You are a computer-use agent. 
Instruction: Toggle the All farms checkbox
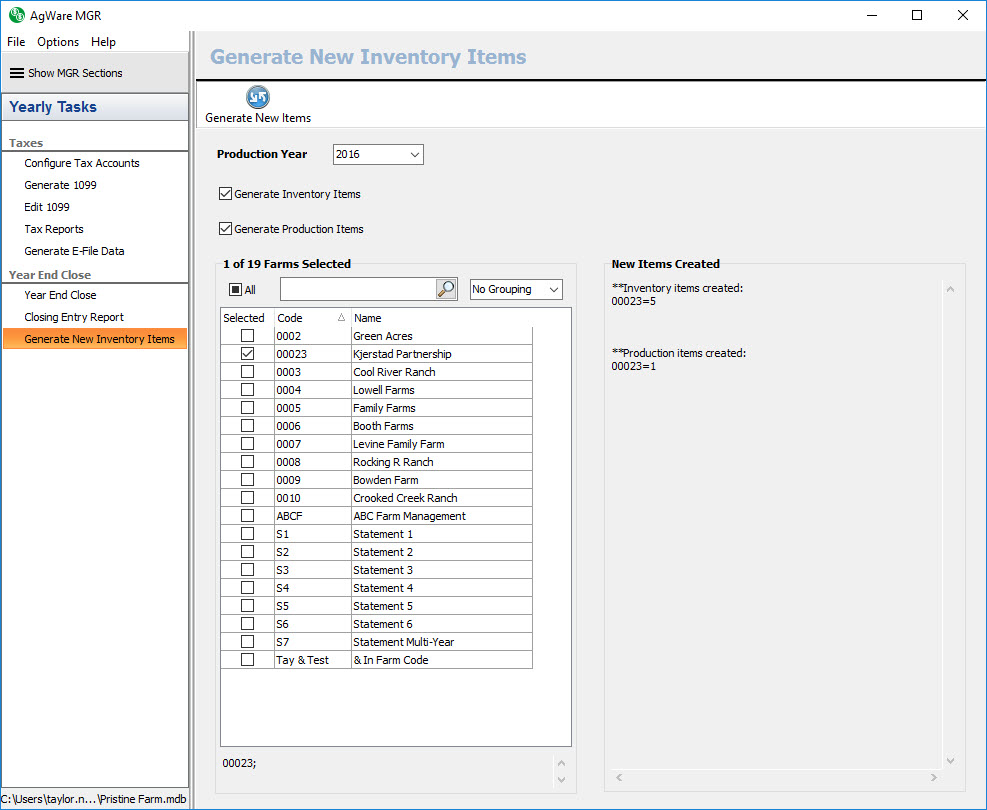point(236,290)
